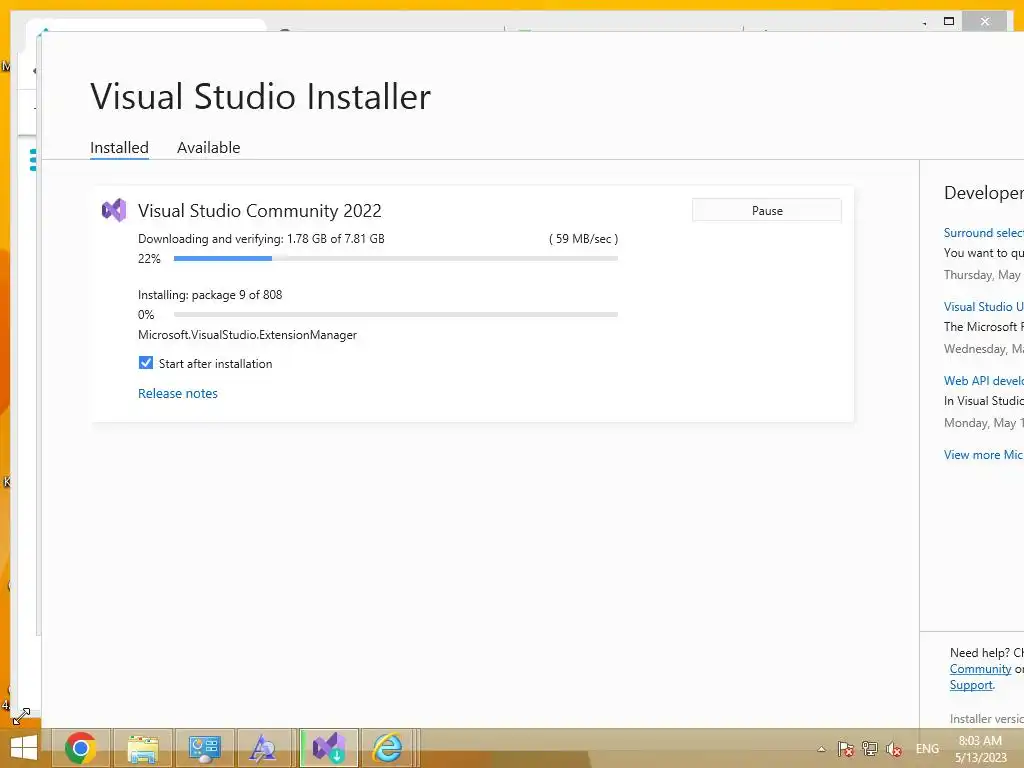Click the Action Center flag tray icon
1024x768 pixels.
click(846, 749)
